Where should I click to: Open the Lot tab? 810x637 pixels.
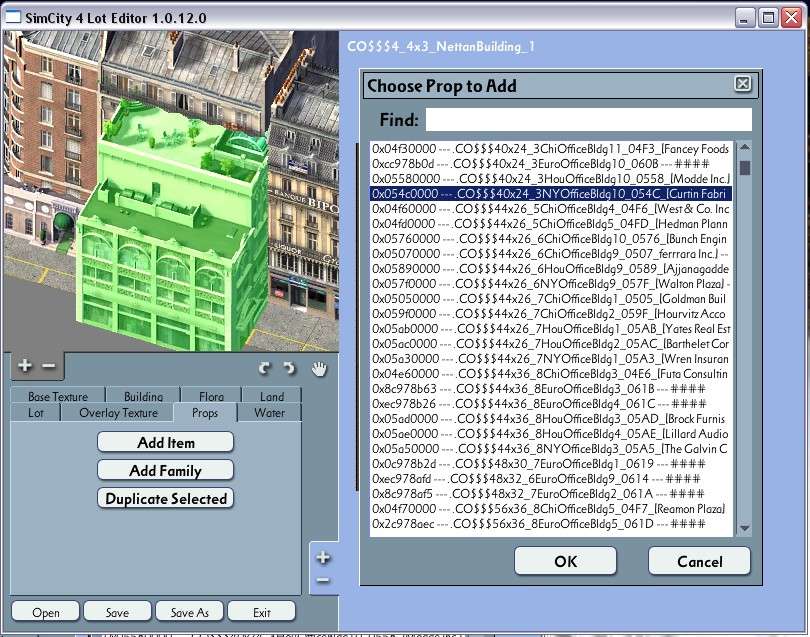[x=36, y=413]
